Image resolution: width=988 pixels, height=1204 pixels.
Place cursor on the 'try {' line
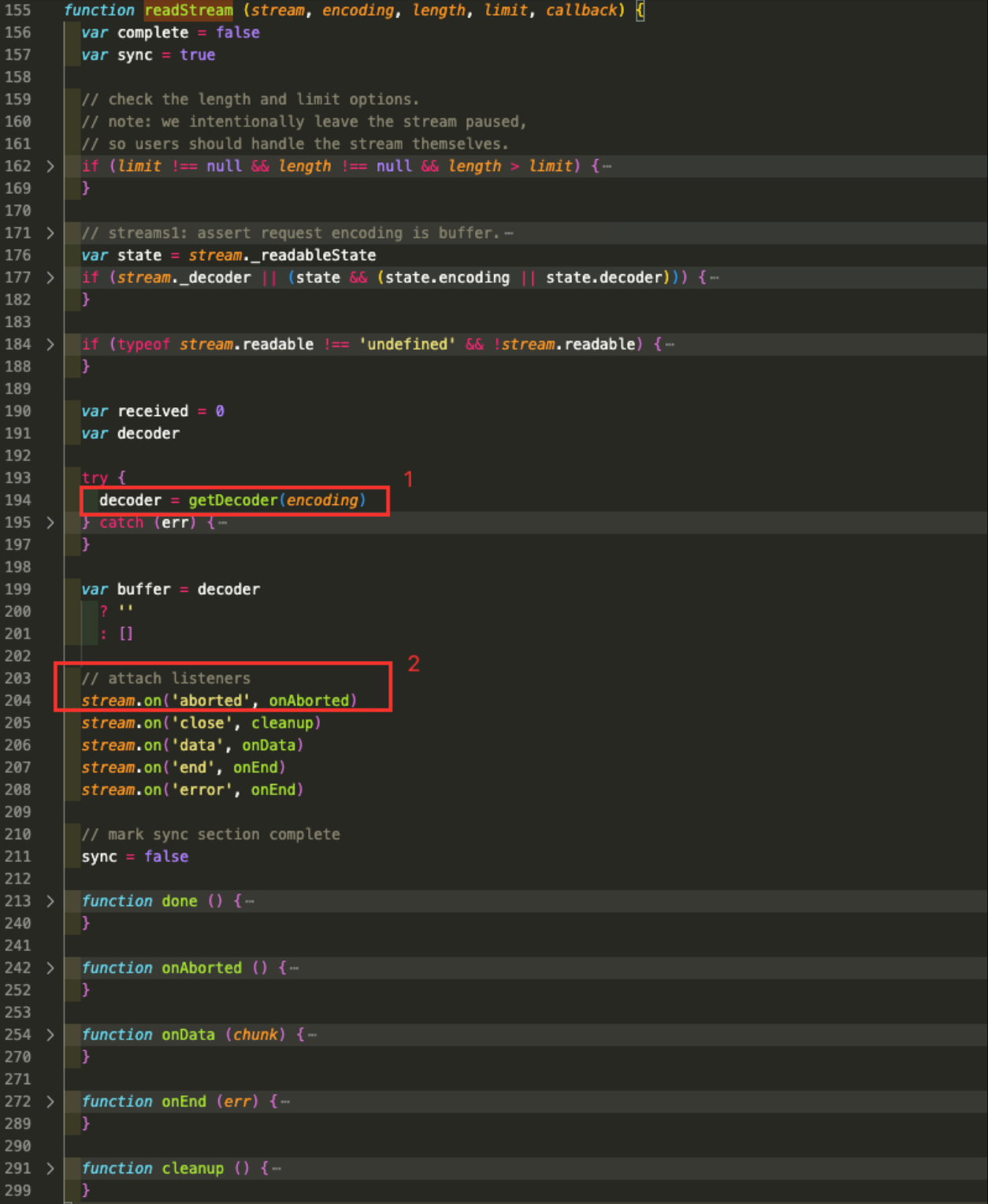(103, 478)
